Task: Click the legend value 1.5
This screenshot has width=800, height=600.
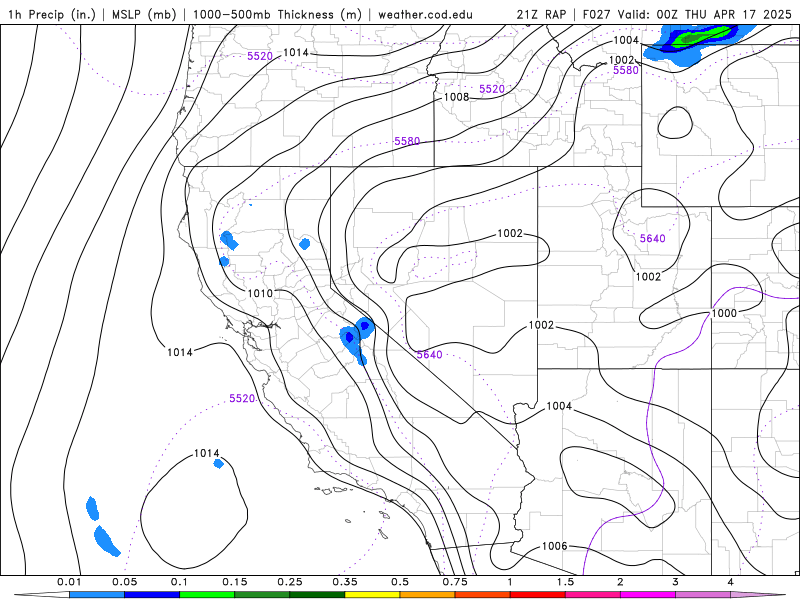Action: tap(565, 582)
